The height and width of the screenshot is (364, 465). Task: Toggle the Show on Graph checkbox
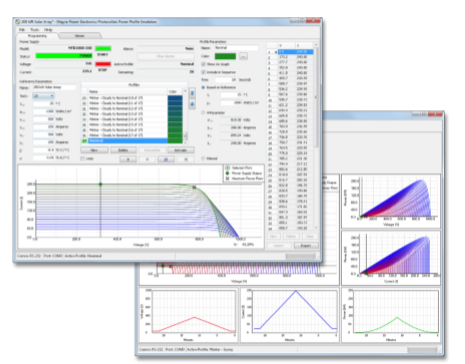203,64
